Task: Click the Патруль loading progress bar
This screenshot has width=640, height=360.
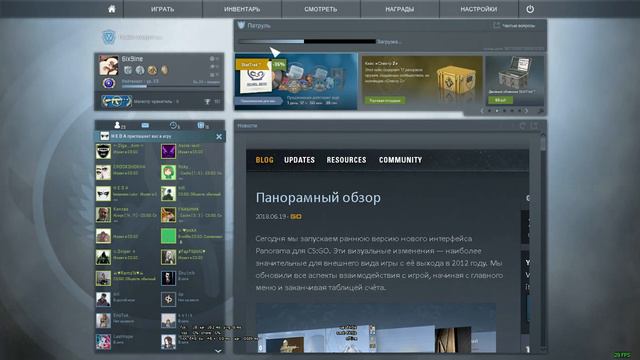Action: pyautogui.click(x=307, y=41)
